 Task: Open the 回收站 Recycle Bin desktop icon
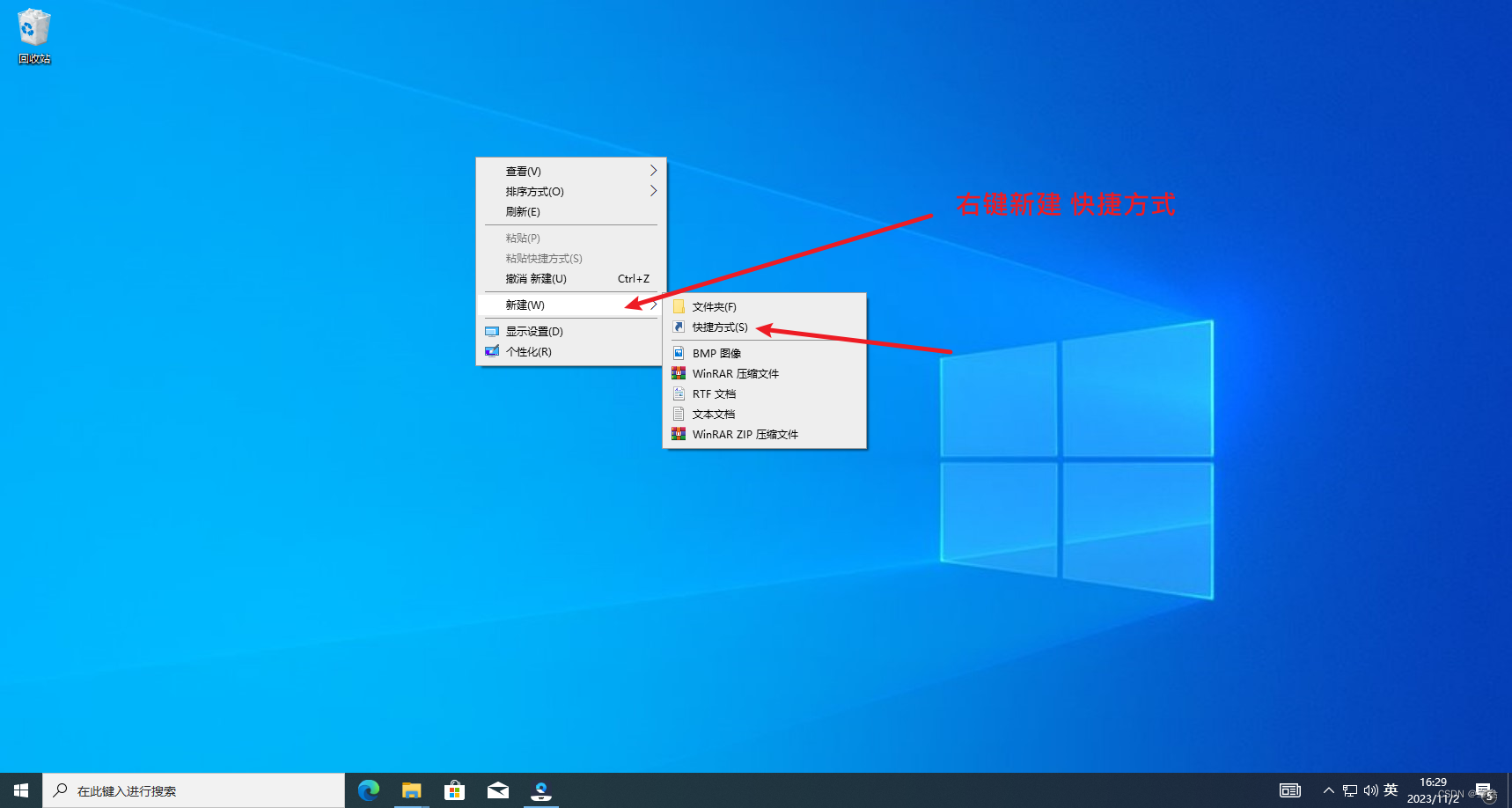pos(34,37)
